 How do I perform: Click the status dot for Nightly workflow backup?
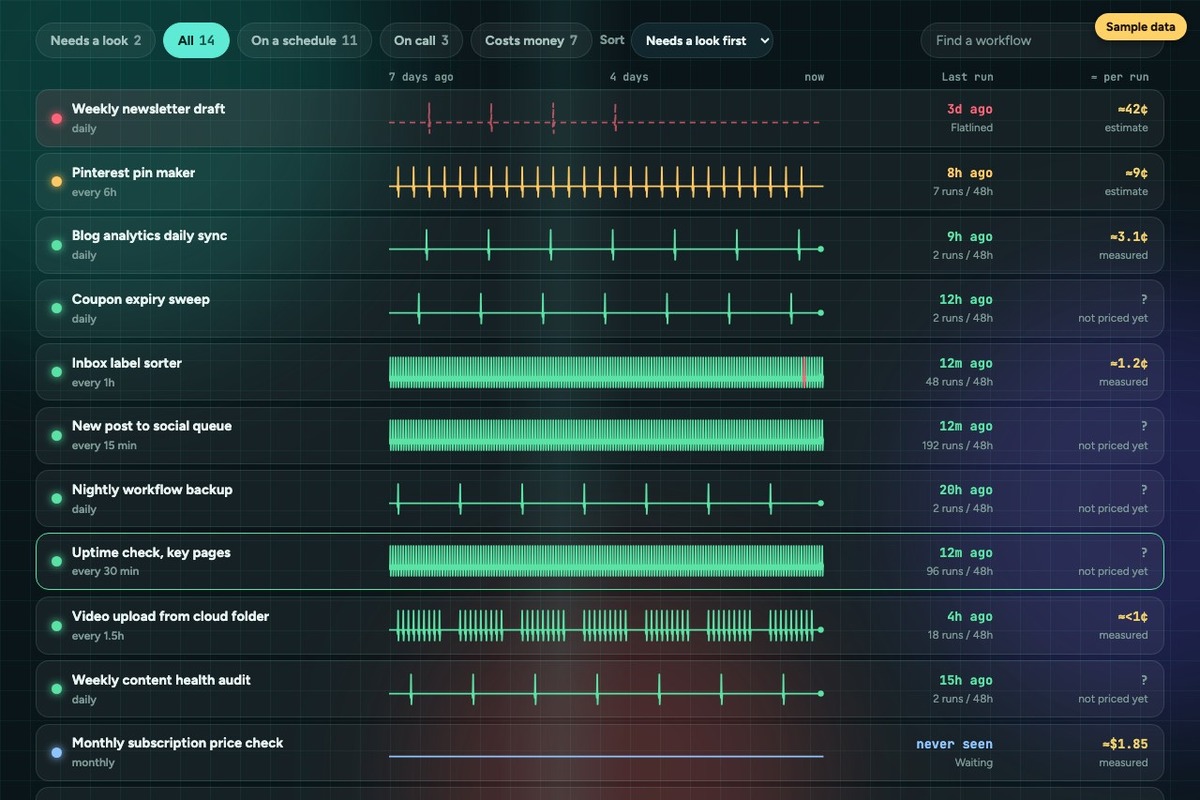[56, 499]
